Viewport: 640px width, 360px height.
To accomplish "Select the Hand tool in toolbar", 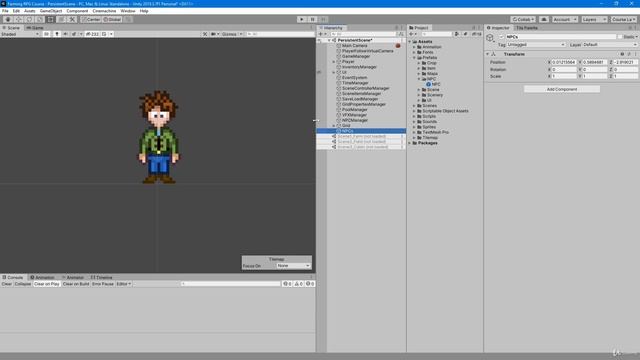I will 8,19.
